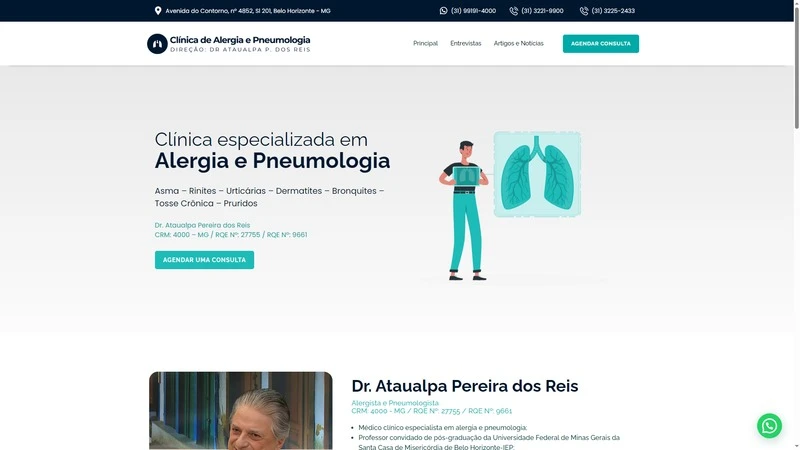Open the Avenida do Contorno address link
Image resolution: width=800 pixels, height=450 pixels.
pos(248,11)
